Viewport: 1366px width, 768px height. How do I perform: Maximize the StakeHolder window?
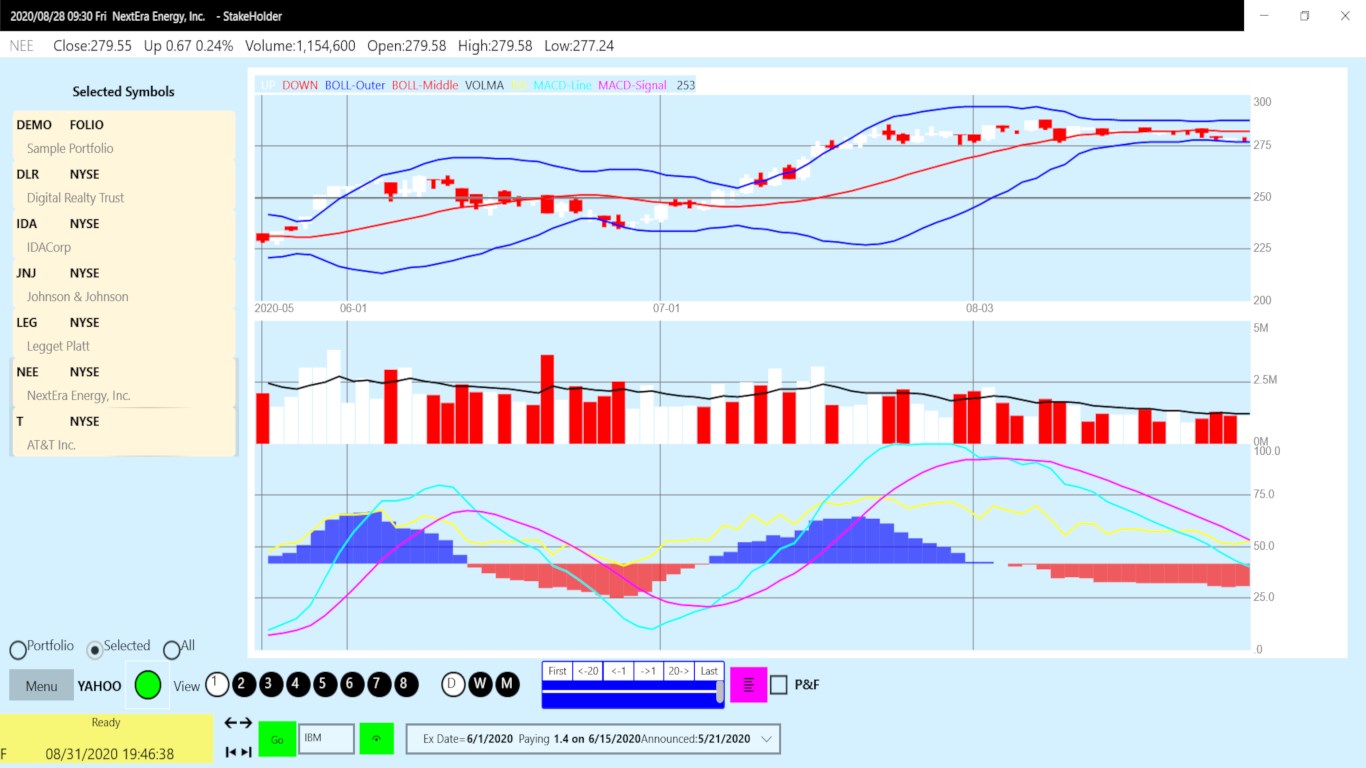pos(1305,15)
